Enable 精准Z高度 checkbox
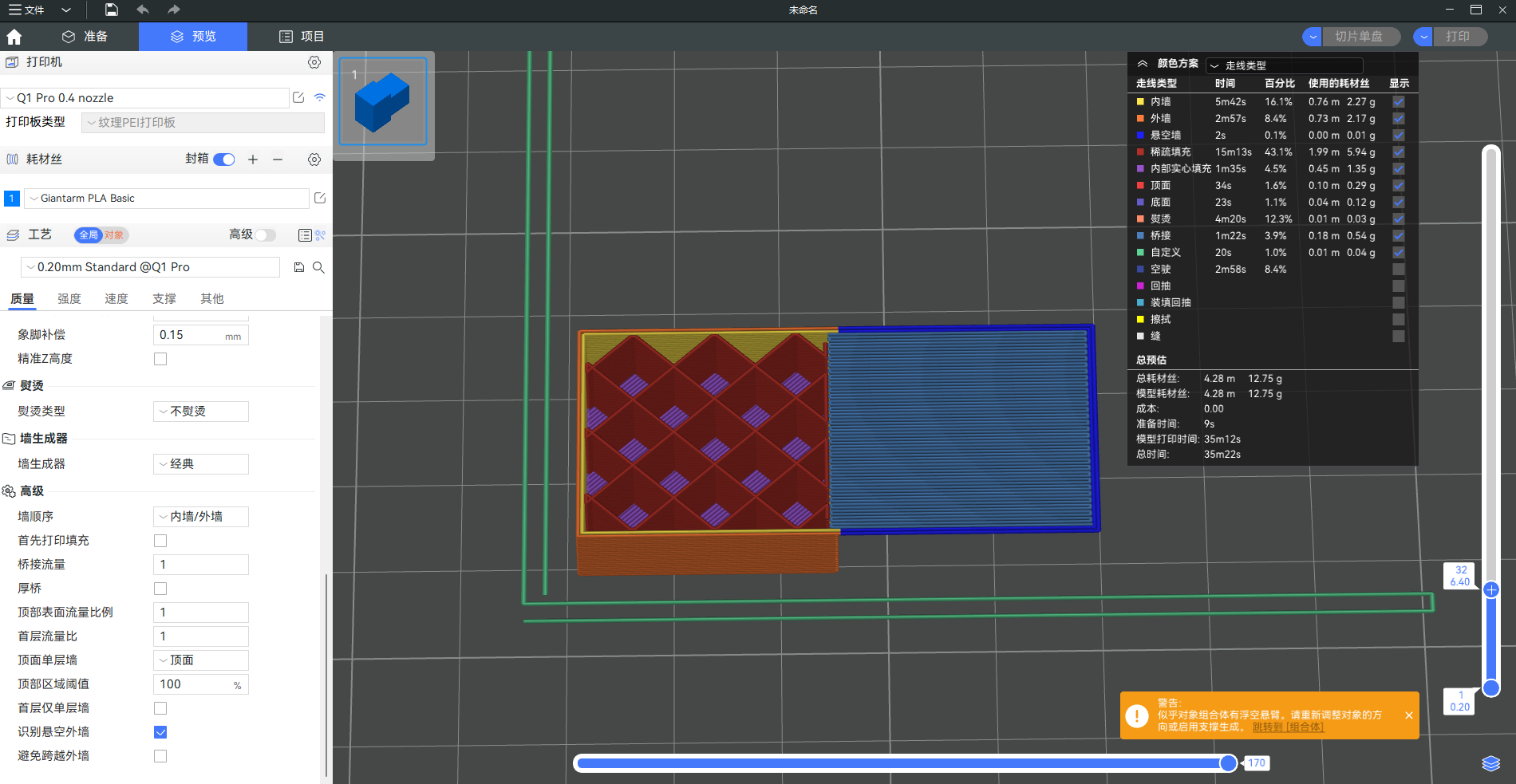This screenshot has width=1516, height=784. click(x=160, y=359)
